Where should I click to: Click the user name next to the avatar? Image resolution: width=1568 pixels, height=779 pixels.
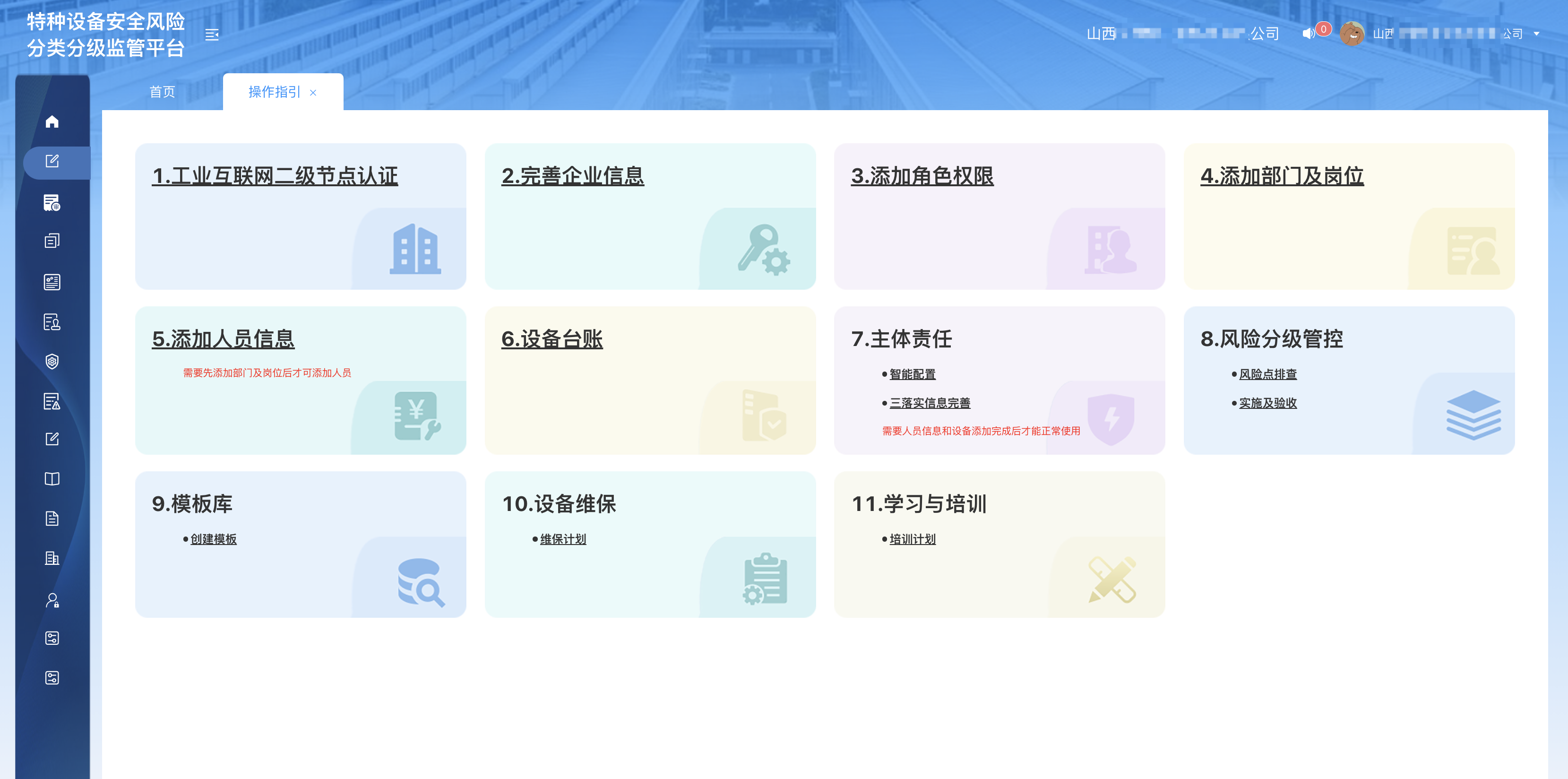[1447, 34]
